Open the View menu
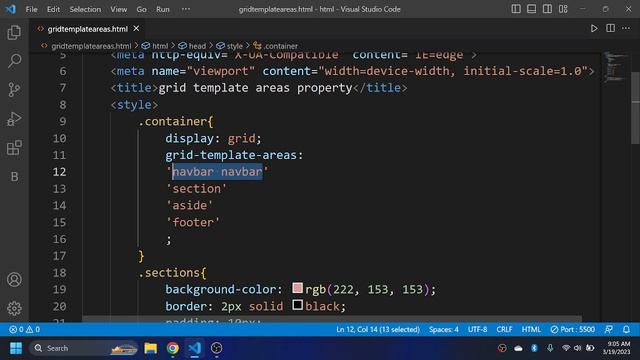640x360 pixels. [x=118, y=9]
